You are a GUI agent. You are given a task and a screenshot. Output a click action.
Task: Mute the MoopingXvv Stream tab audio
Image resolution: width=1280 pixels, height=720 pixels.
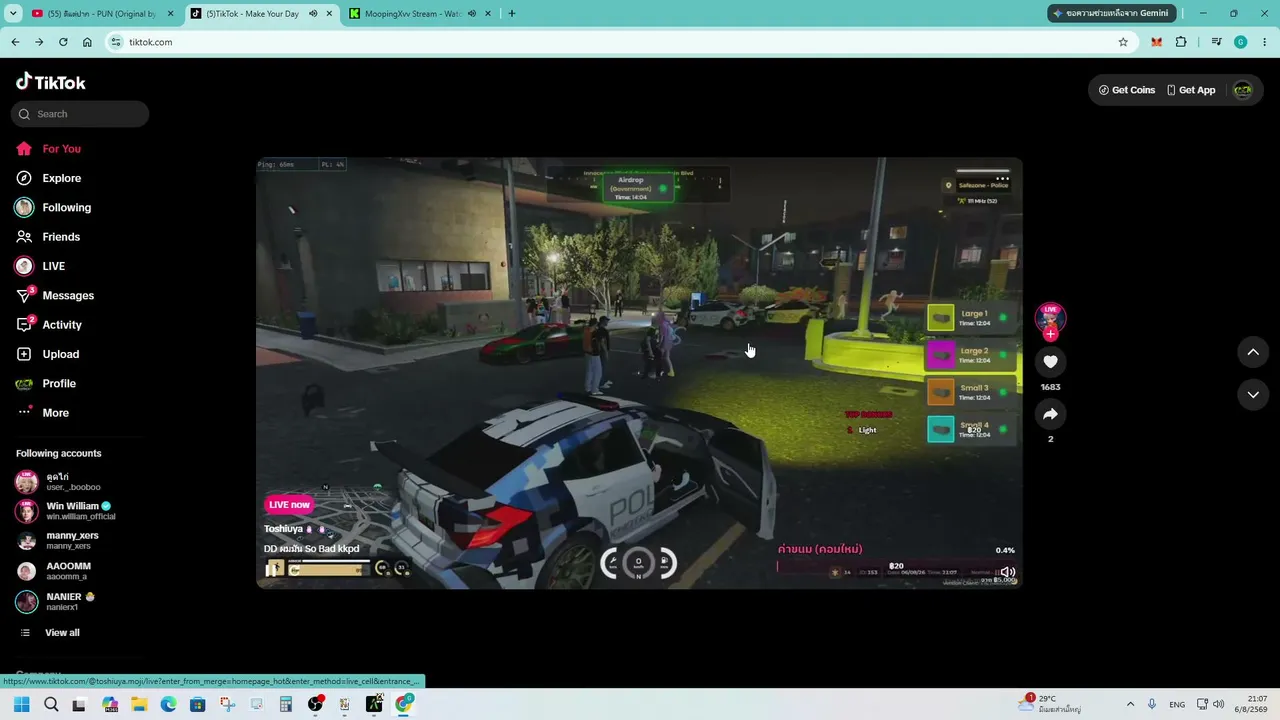point(472,14)
